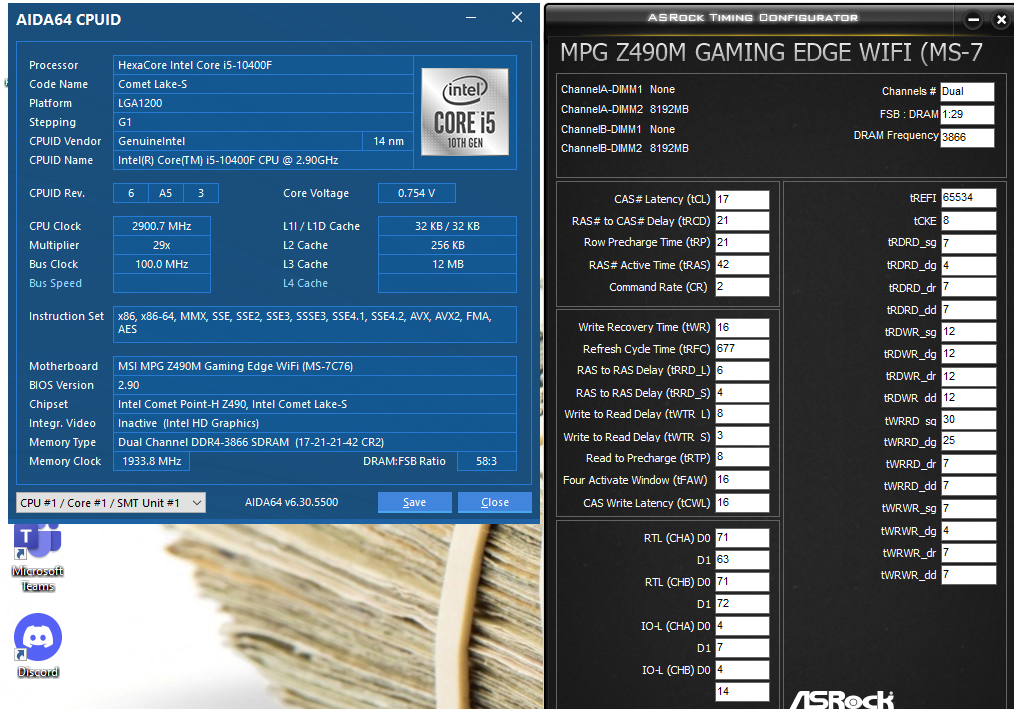Click the tRDWR_sg value field
1014x709 pixels.
click(968, 332)
